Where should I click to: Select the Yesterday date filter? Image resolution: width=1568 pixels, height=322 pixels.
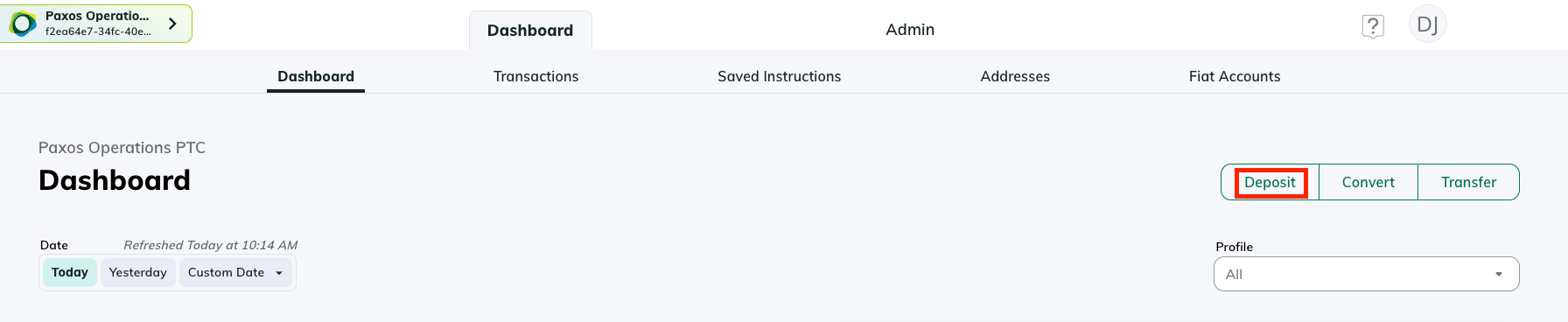(x=138, y=272)
